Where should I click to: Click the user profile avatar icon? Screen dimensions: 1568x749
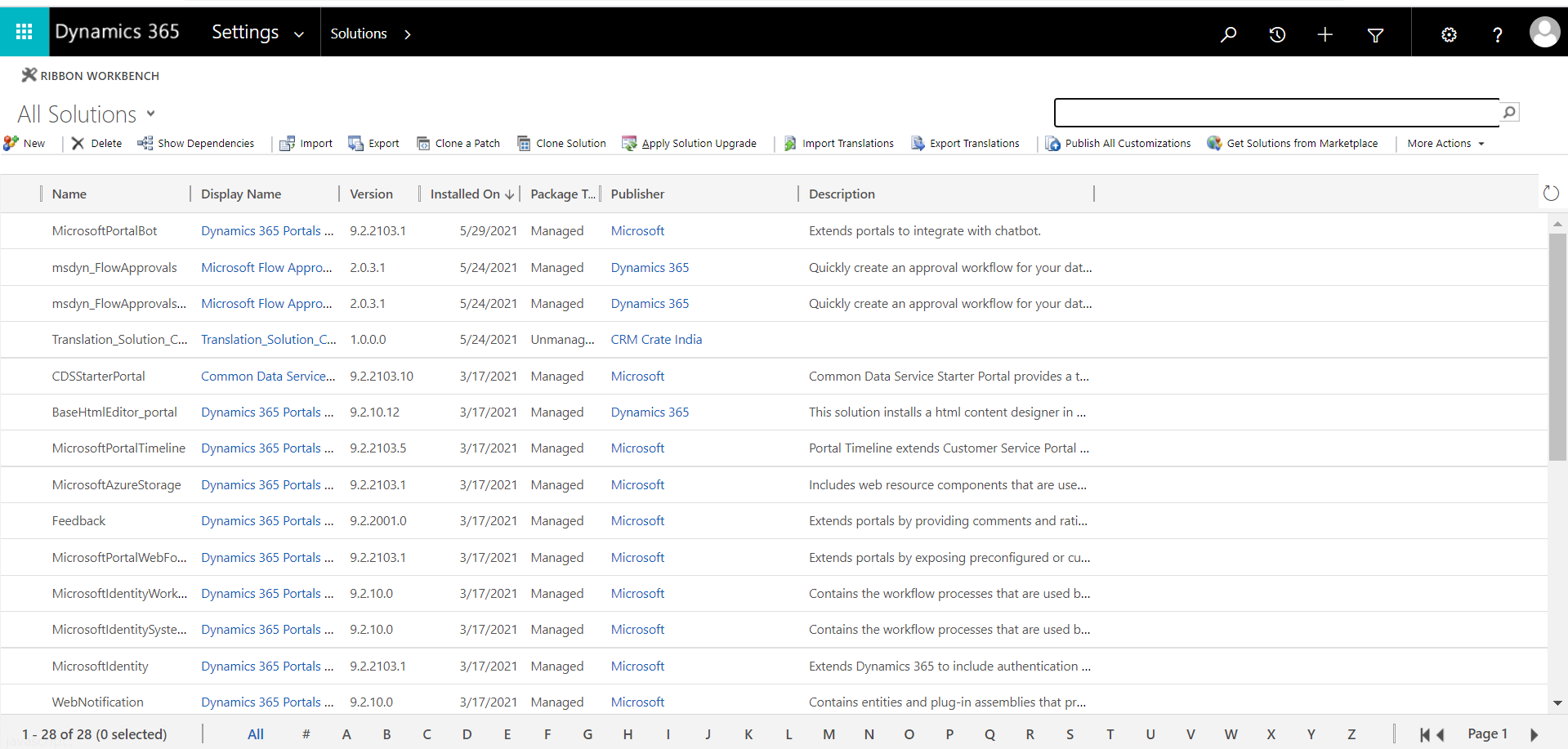coord(1544,32)
